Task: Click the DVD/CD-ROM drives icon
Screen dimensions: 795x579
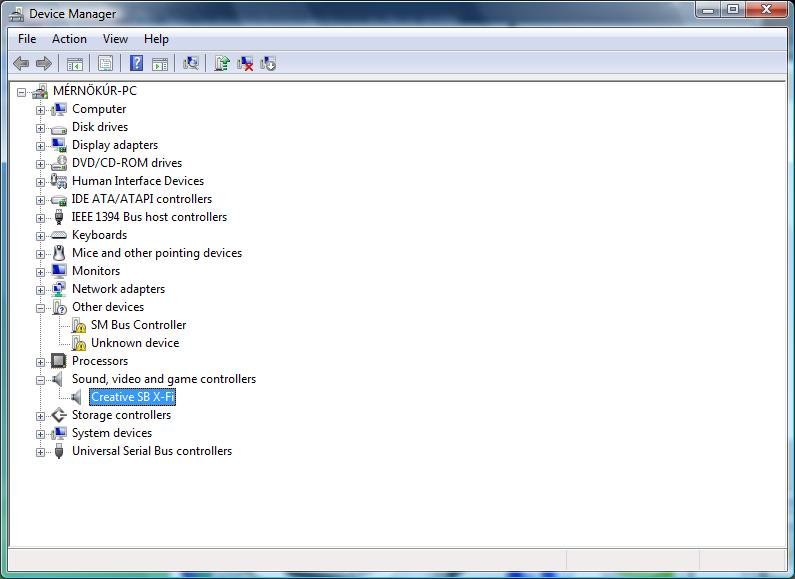Action: (59, 163)
